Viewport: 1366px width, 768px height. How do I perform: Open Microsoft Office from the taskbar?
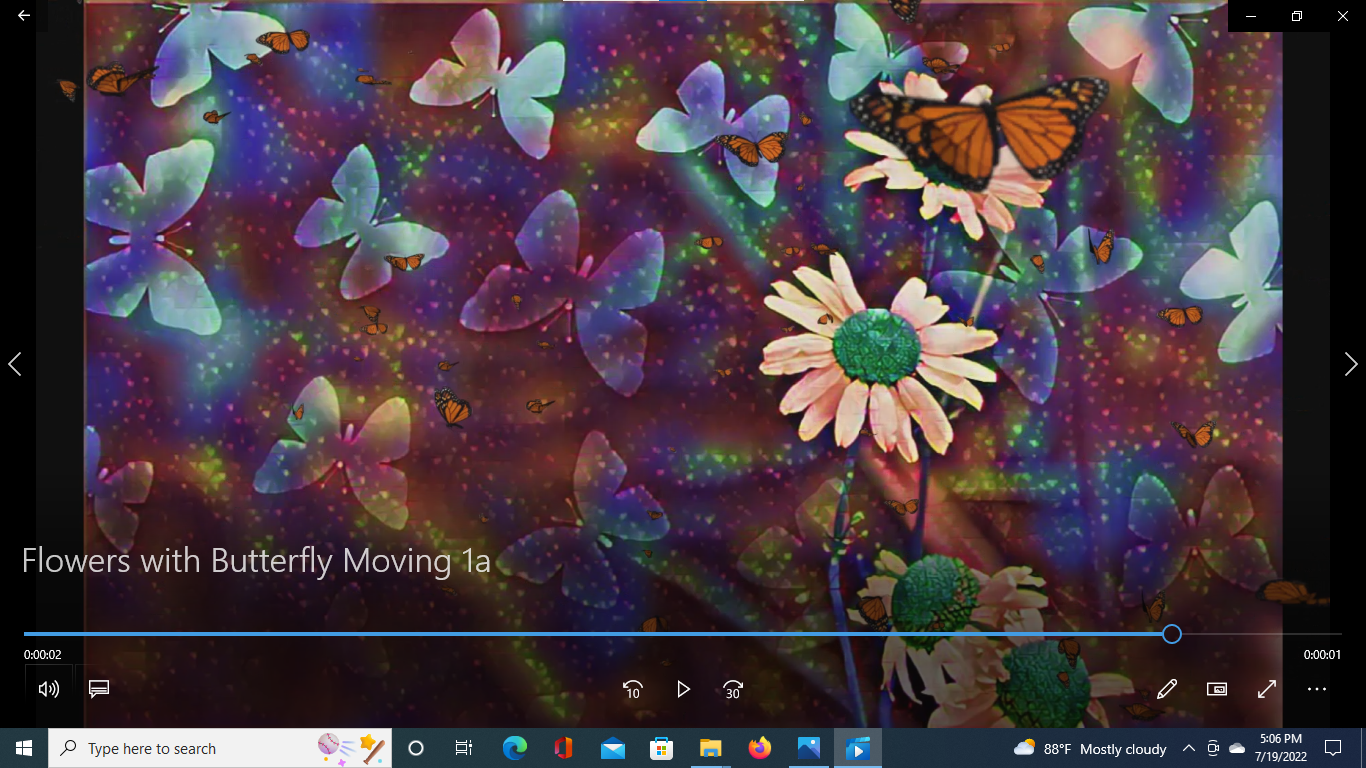563,748
